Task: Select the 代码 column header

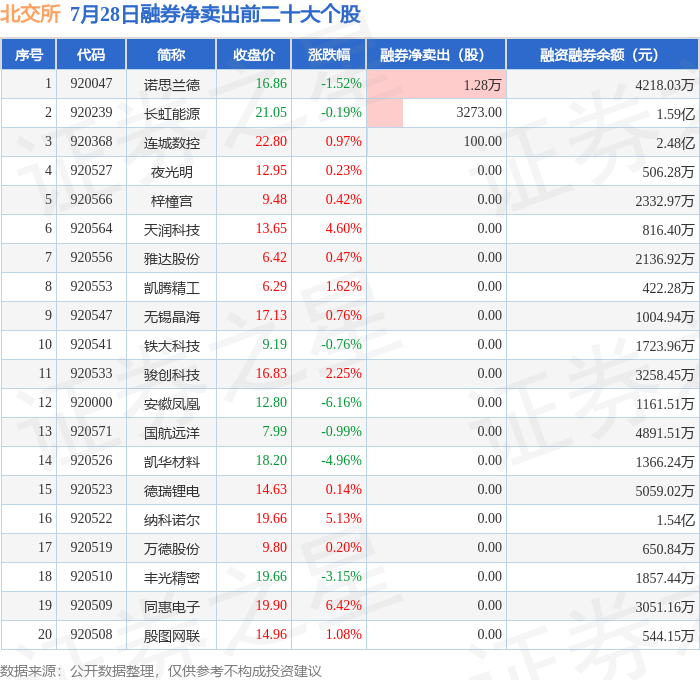Action: click(91, 54)
